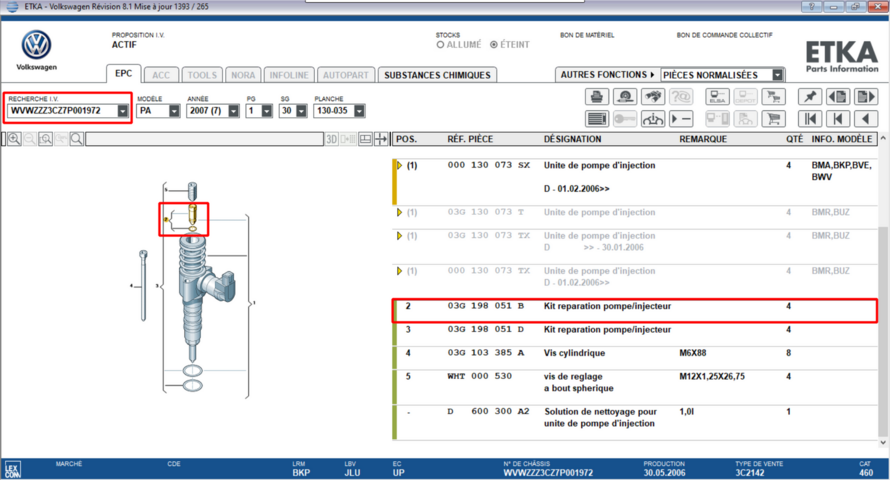Expand row 03G 130 073 TX triangle
The image size is (890, 480).
point(400,235)
